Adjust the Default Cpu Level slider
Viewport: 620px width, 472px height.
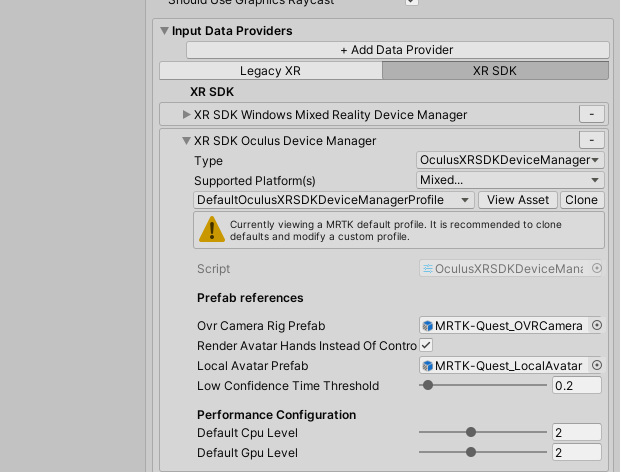pos(471,432)
